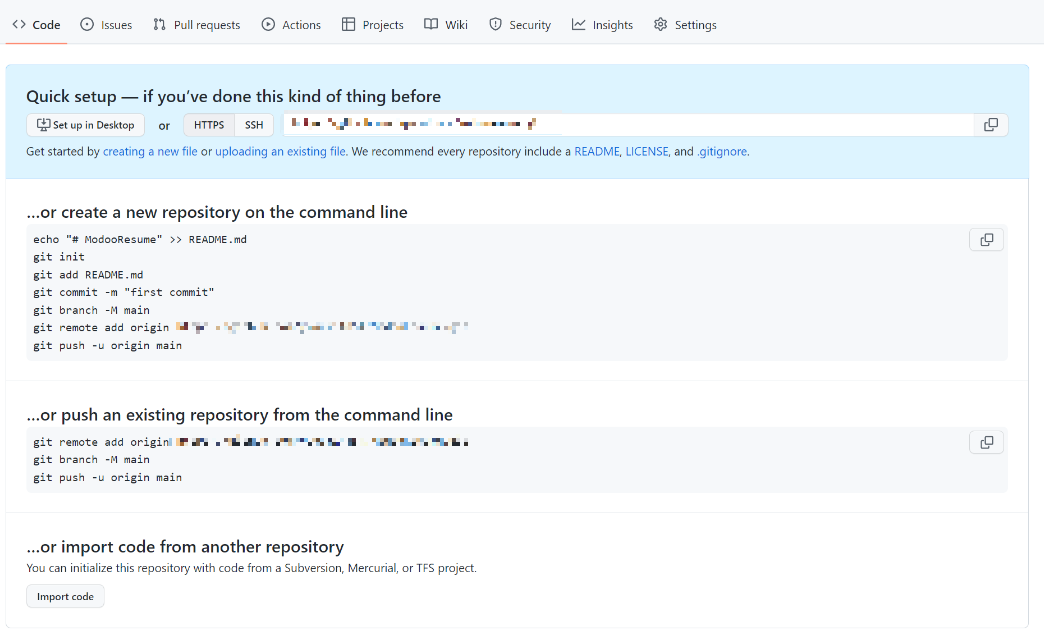This screenshot has width=1044, height=634.
Task: View the Wiki tab
Action: click(x=445, y=25)
